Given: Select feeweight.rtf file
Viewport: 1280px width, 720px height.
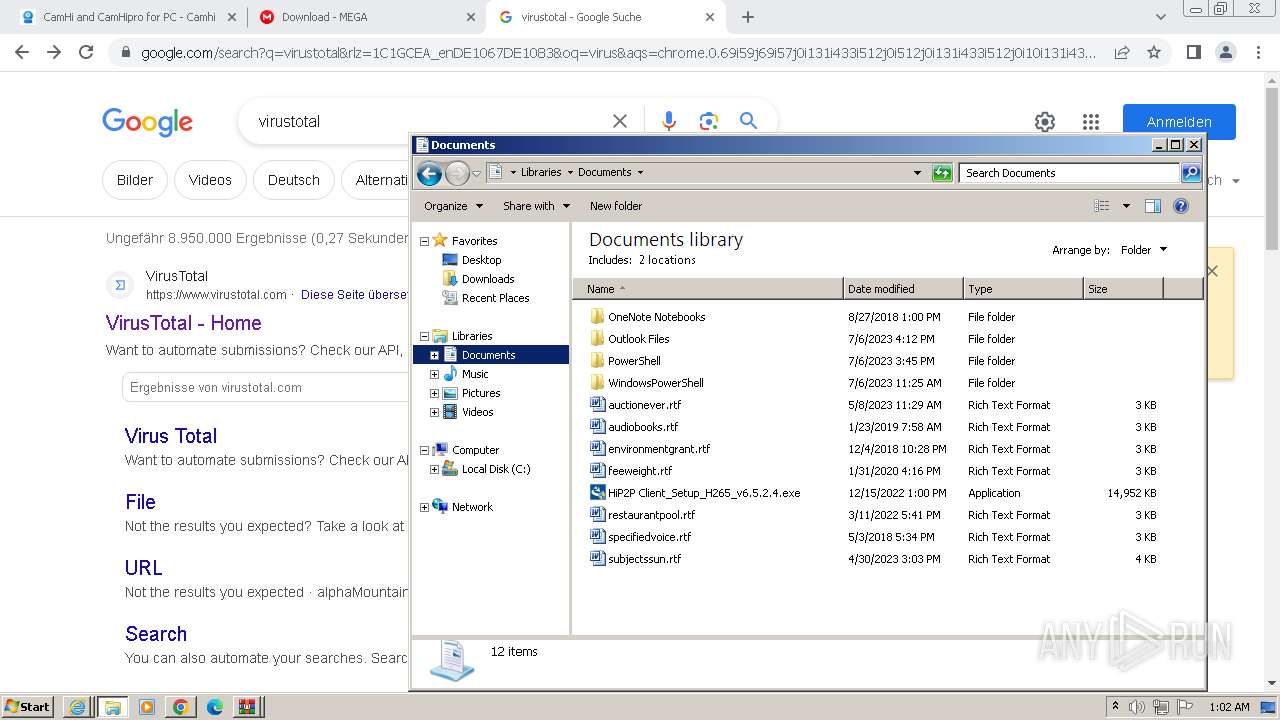Looking at the screenshot, I should pos(640,471).
